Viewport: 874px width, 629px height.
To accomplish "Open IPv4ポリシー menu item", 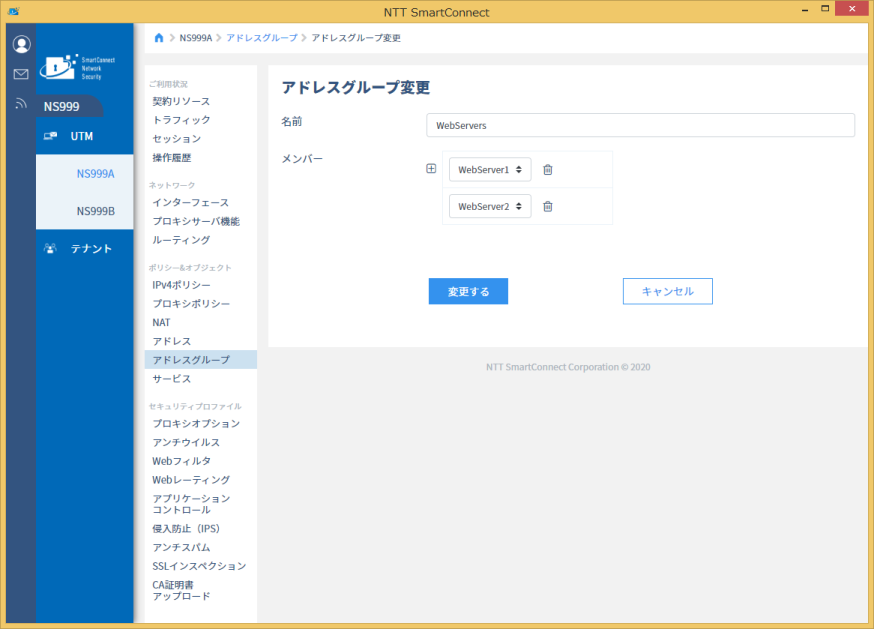I will pos(181,285).
